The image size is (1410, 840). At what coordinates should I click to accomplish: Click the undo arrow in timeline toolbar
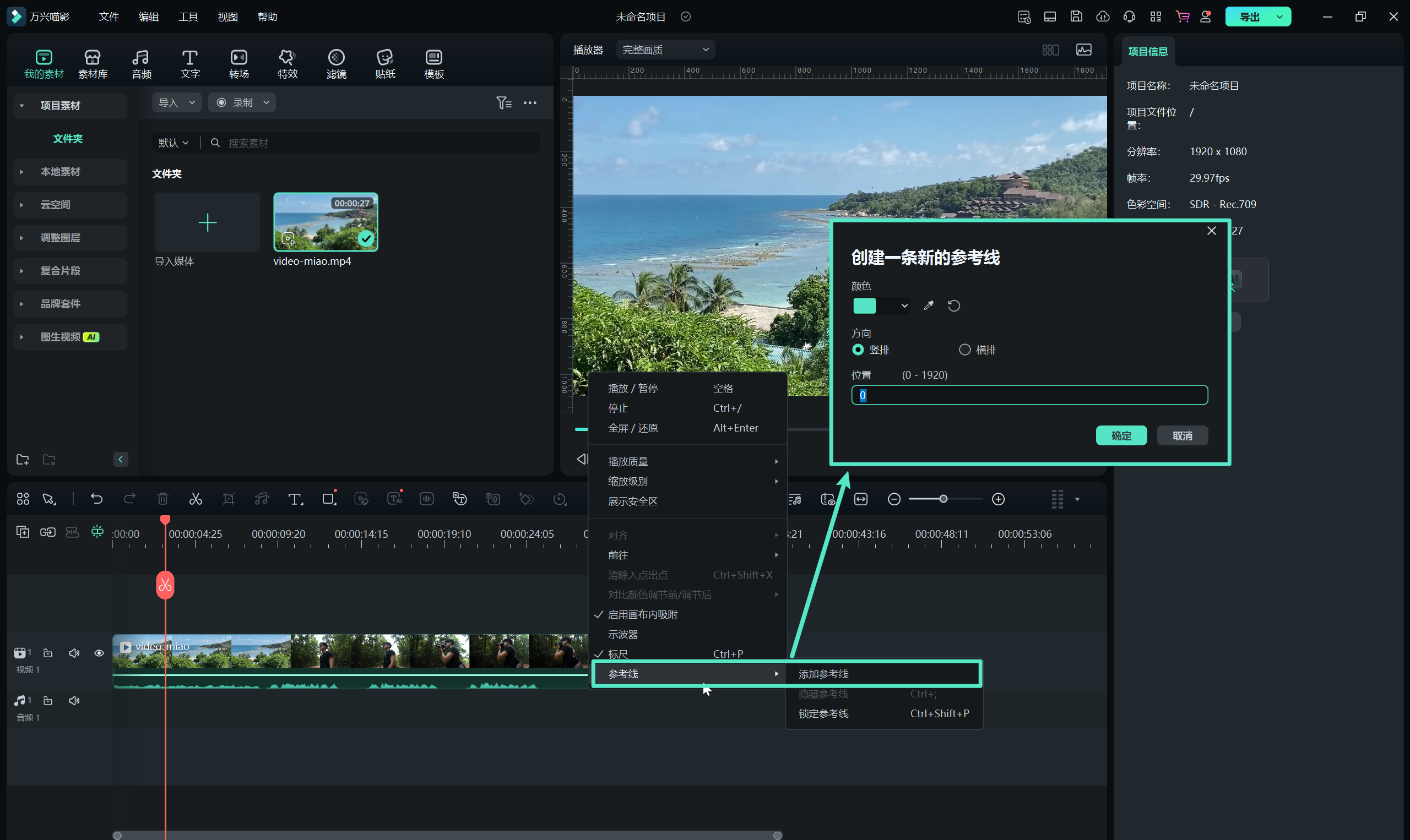tap(96, 499)
